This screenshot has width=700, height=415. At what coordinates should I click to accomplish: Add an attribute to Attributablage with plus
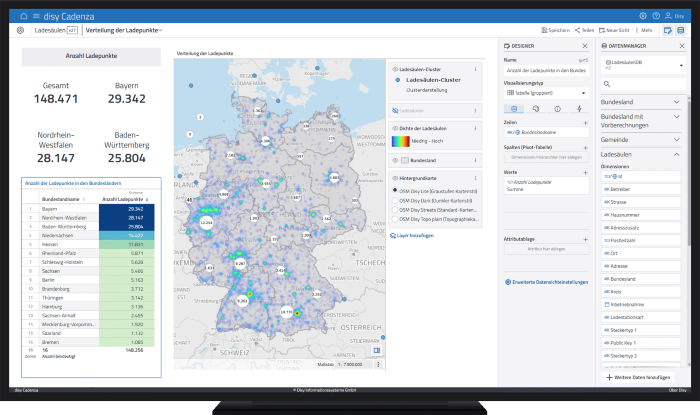click(585, 239)
